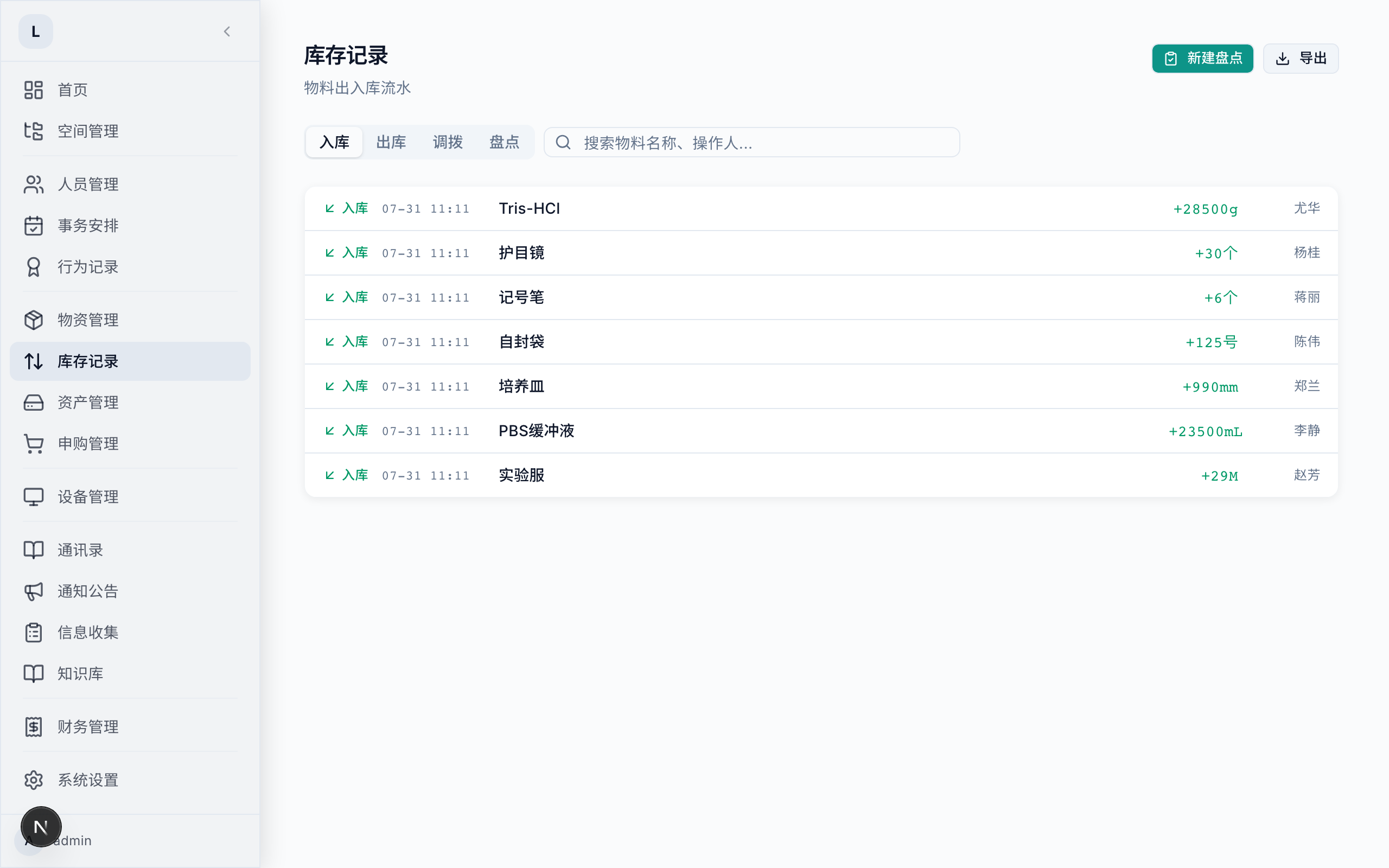Image resolution: width=1389 pixels, height=868 pixels.
Task: Open 物资管理 box icon
Action: [x=33, y=320]
